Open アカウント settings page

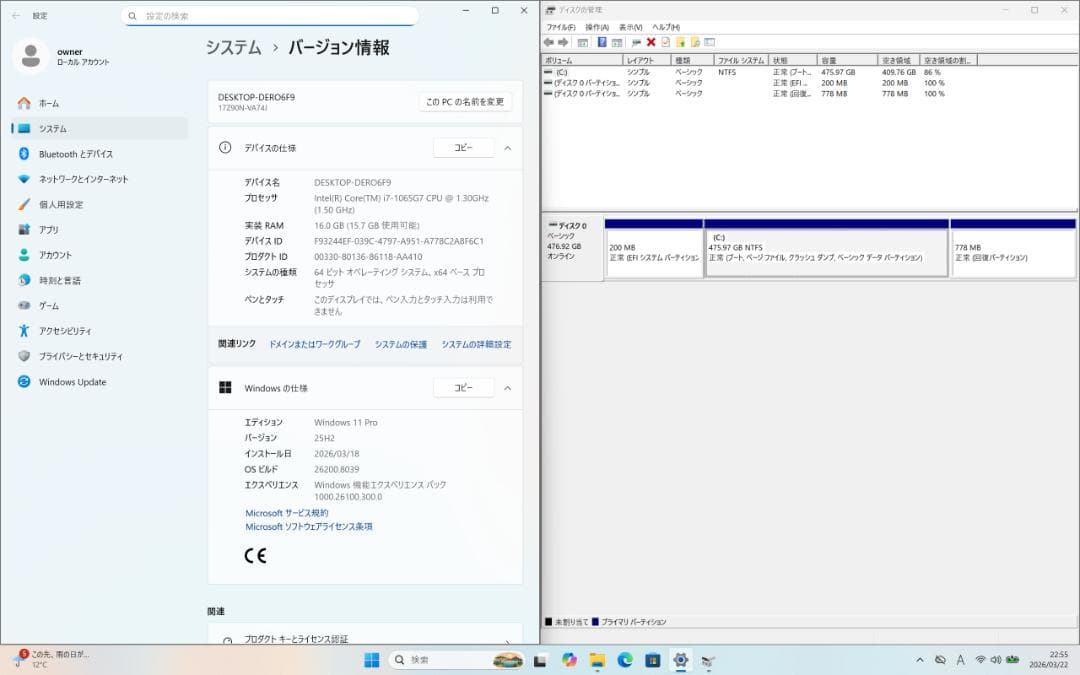point(100,255)
